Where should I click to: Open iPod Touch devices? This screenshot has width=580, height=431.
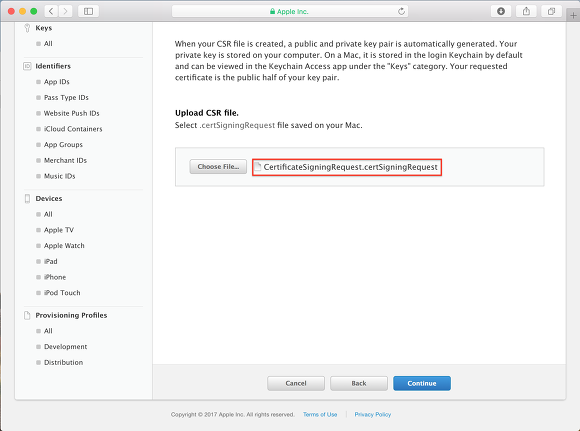click(62, 293)
